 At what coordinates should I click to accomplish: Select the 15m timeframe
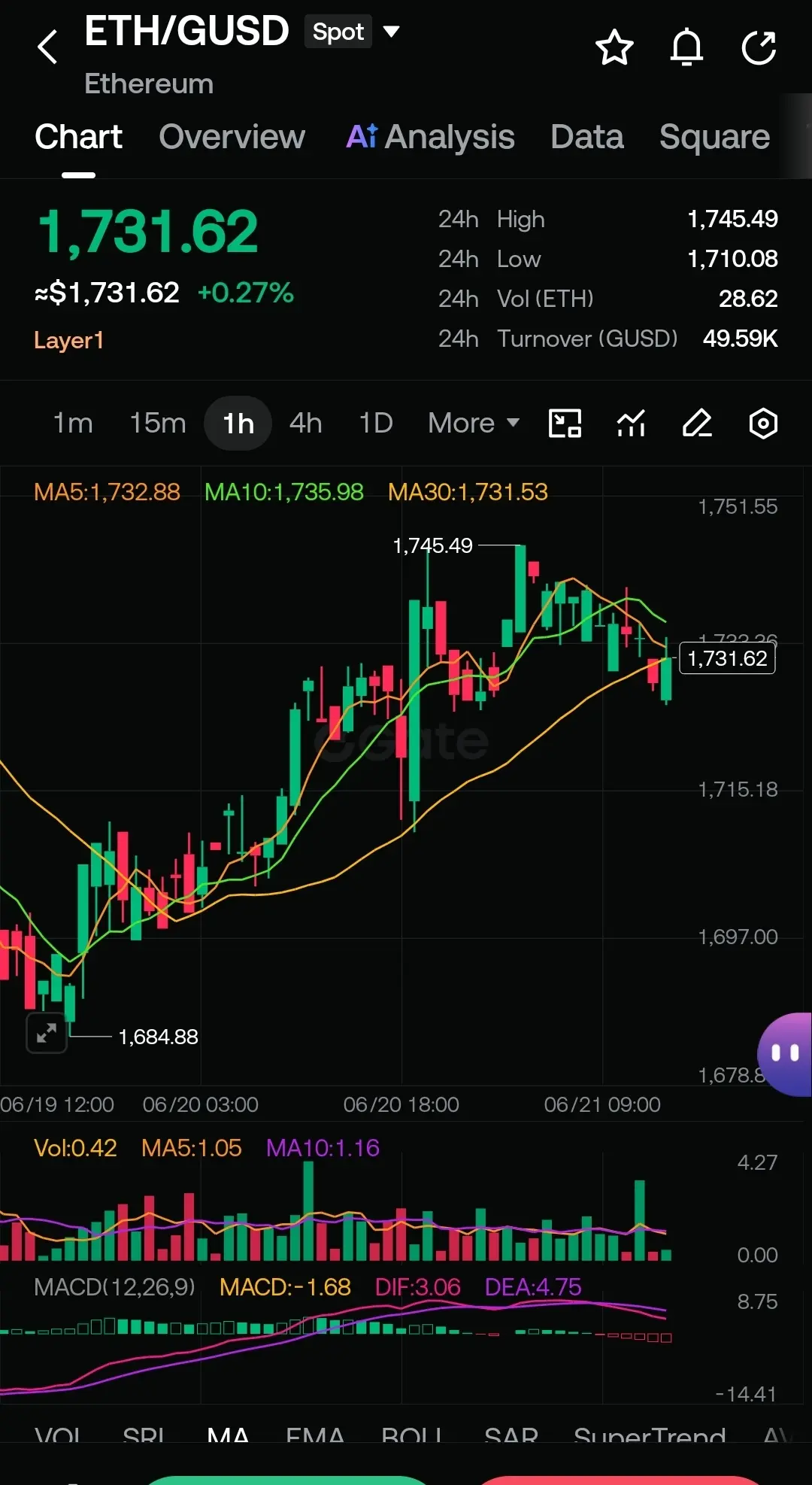(x=157, y=424)
